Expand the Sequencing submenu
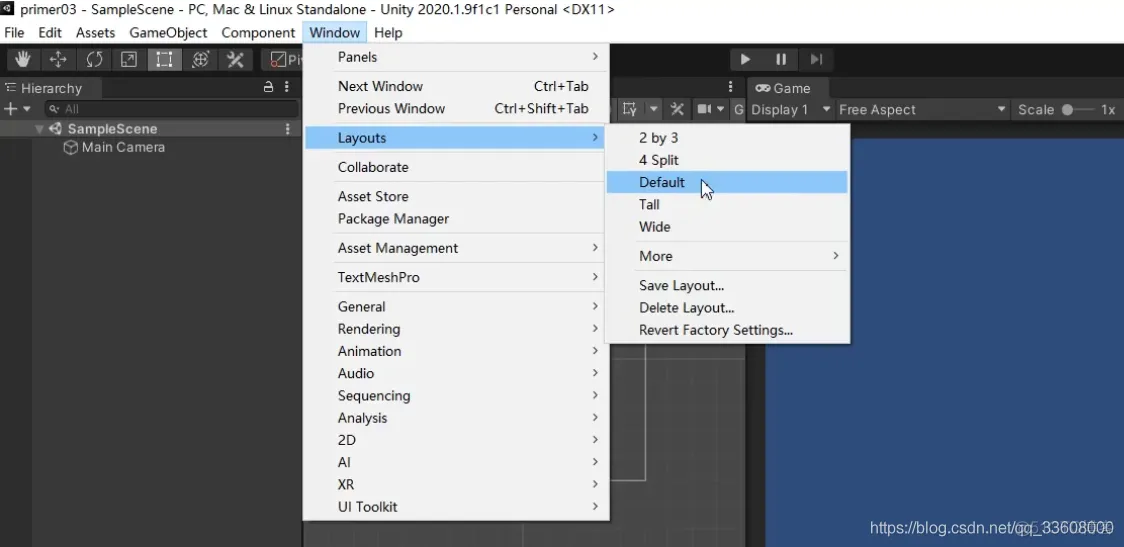This screenshot has height=547, width=1124. pyautogui.click(x=456, y=396)
